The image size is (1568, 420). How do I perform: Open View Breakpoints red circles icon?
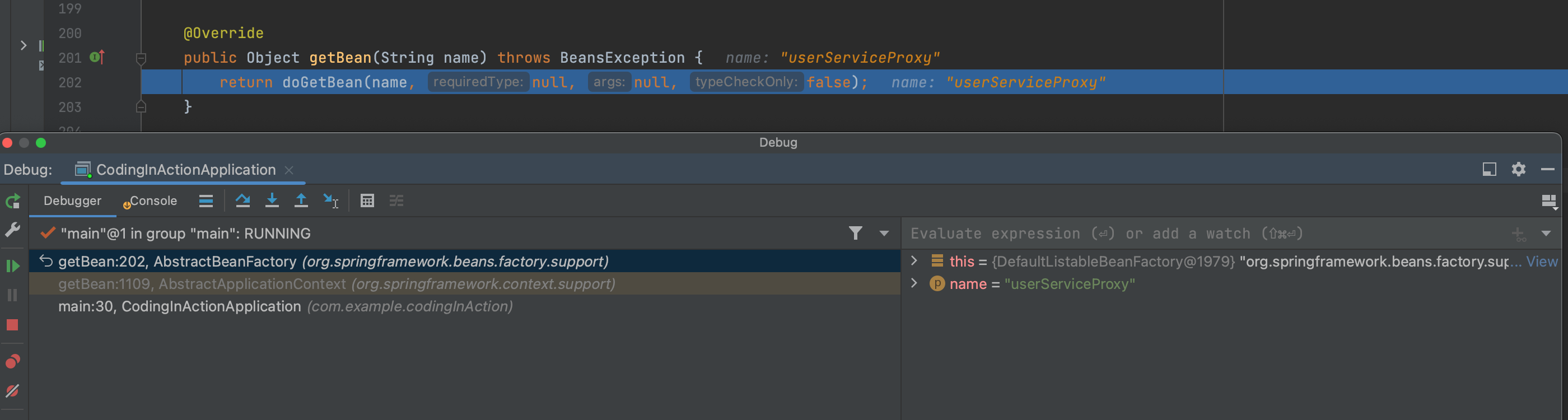pos(13,361)
